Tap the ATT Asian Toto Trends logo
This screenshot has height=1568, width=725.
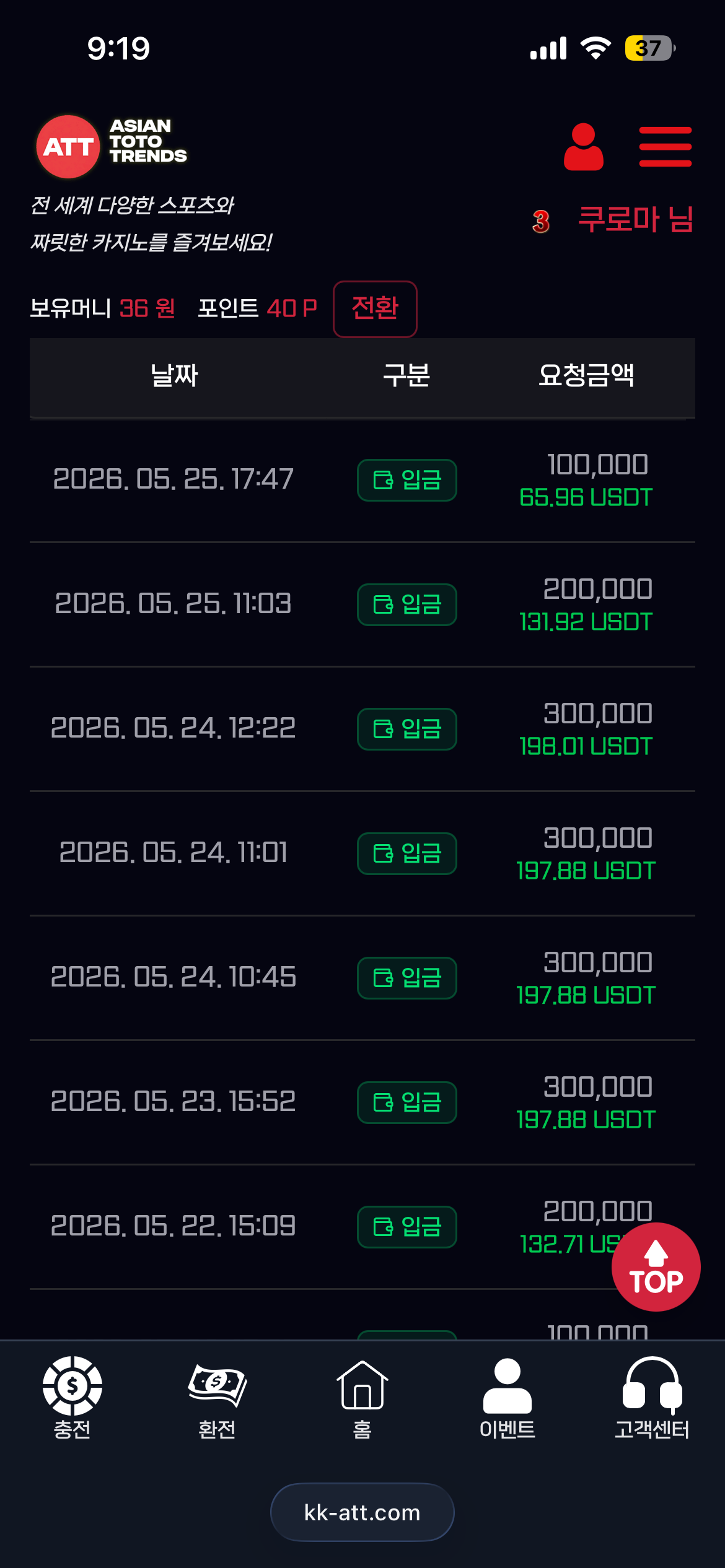click(x=112, y=147)
